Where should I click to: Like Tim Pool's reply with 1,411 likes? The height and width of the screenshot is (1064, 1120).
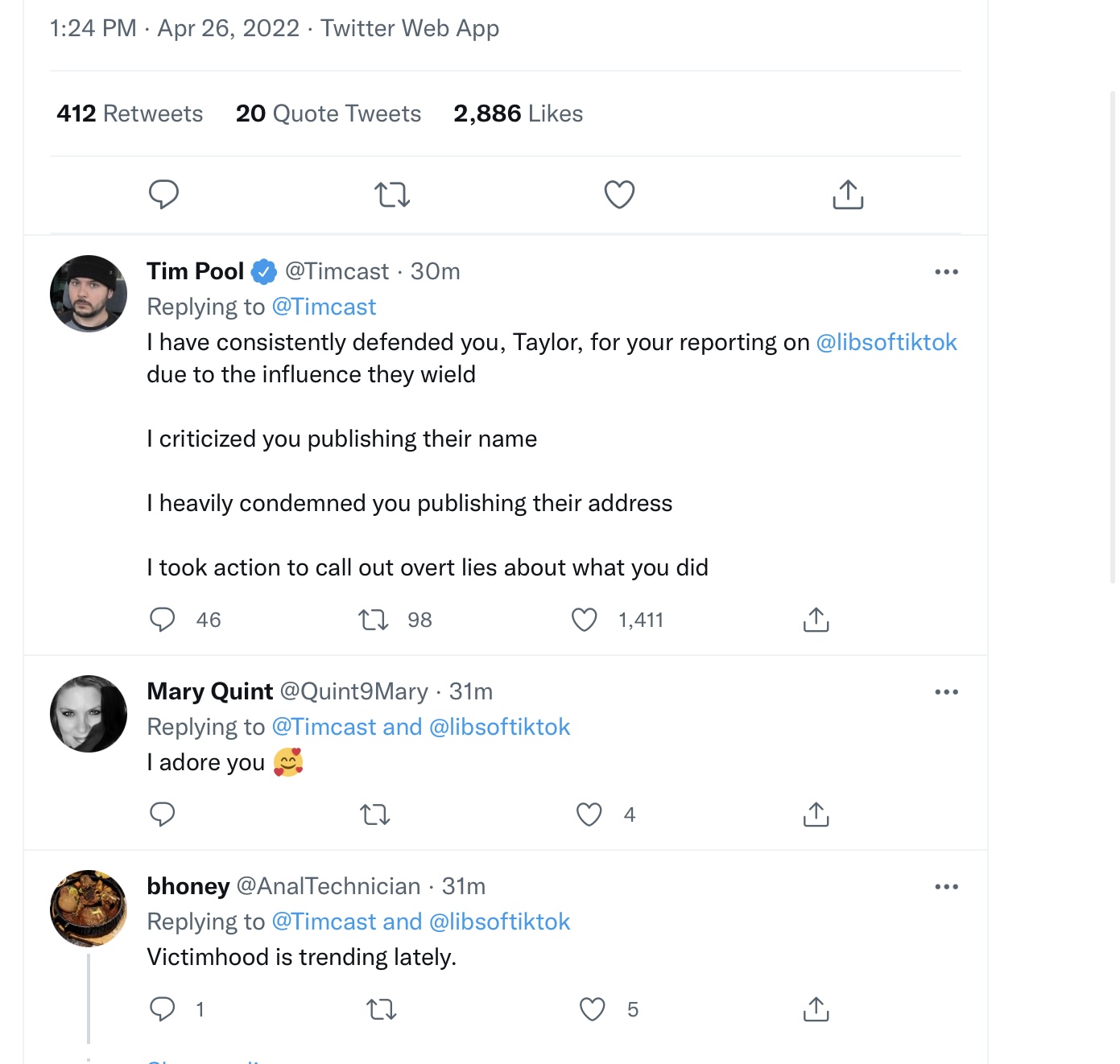pyautogui.click(x=585, y=620)
